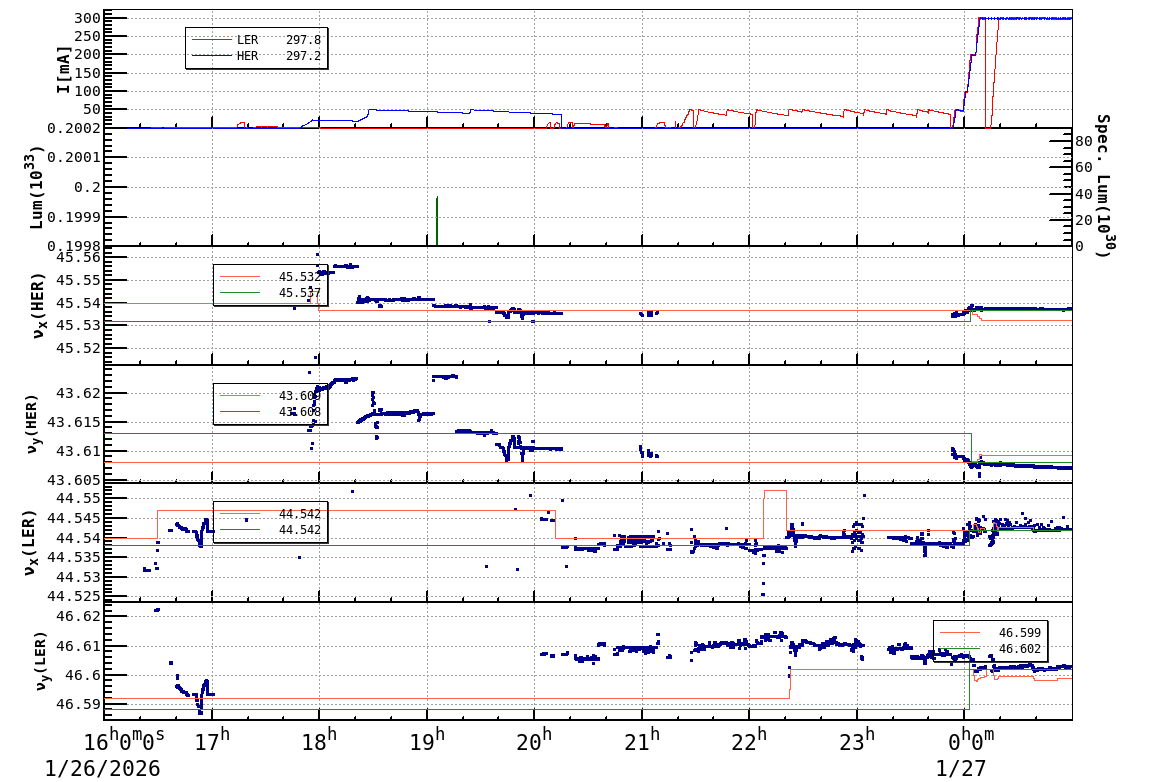Click the red line sample beside LER
This screenshot has height=782, width=1154.
coord(211,40)
